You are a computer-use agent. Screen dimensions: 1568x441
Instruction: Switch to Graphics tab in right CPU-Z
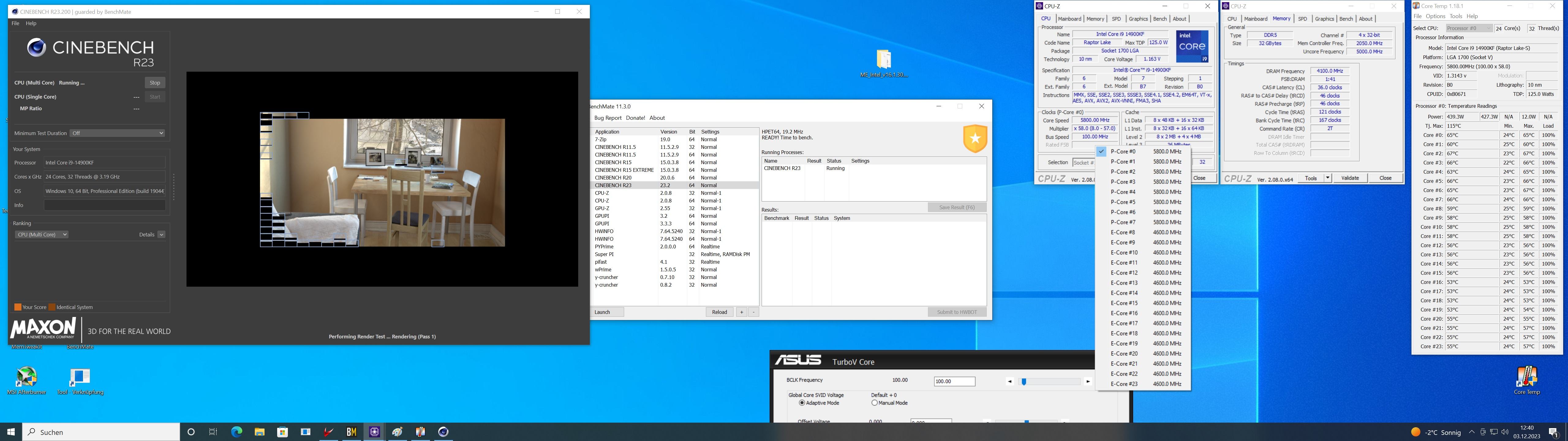pyautogui.click(x=1325, y=19)
